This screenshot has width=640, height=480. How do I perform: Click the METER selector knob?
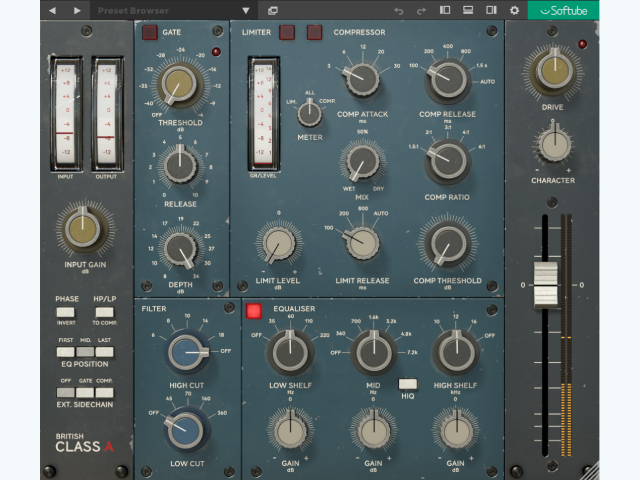[x=309, y=113]
